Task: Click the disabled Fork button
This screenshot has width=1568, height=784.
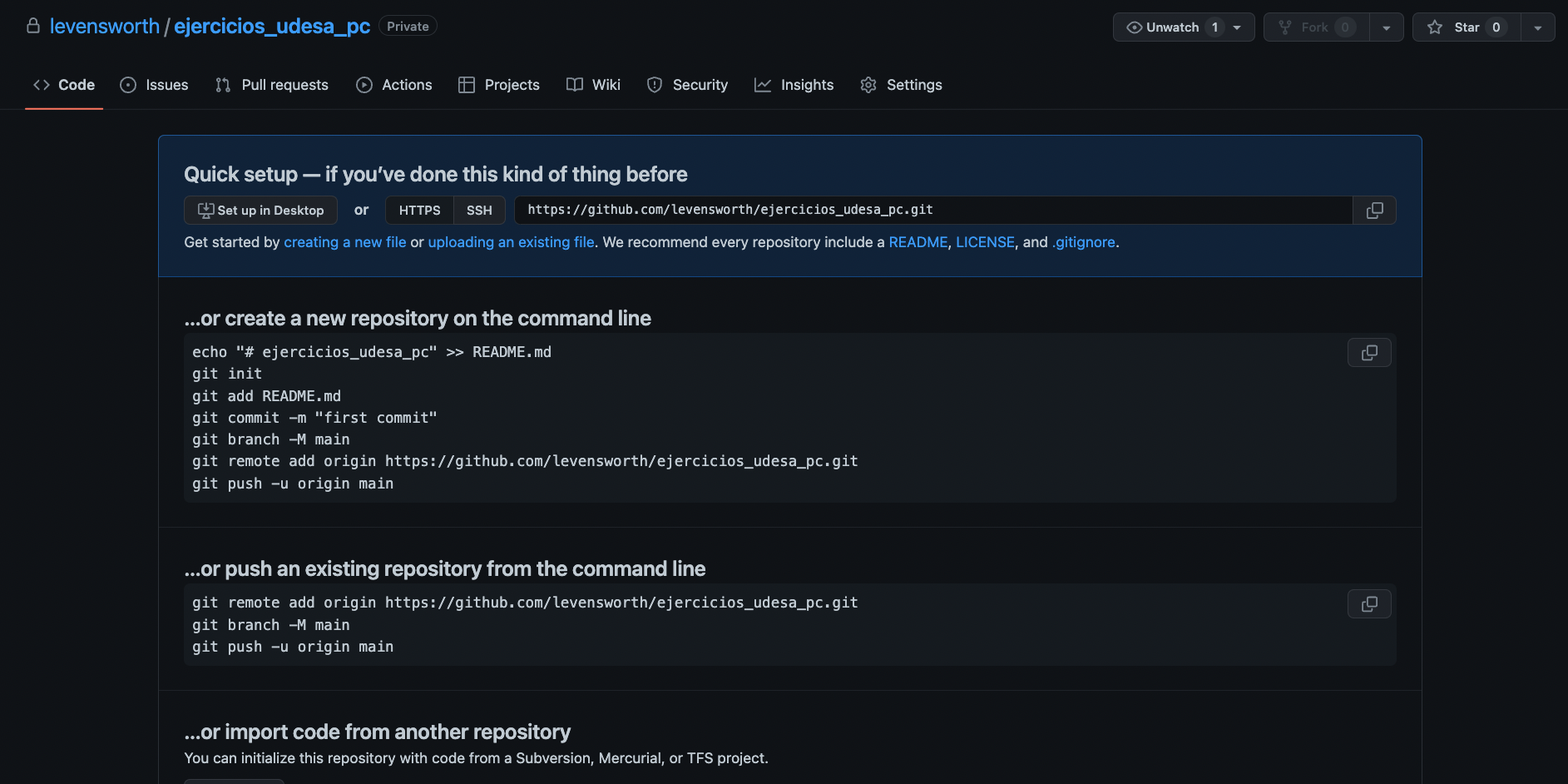Action: click(x=1316, y=27)
